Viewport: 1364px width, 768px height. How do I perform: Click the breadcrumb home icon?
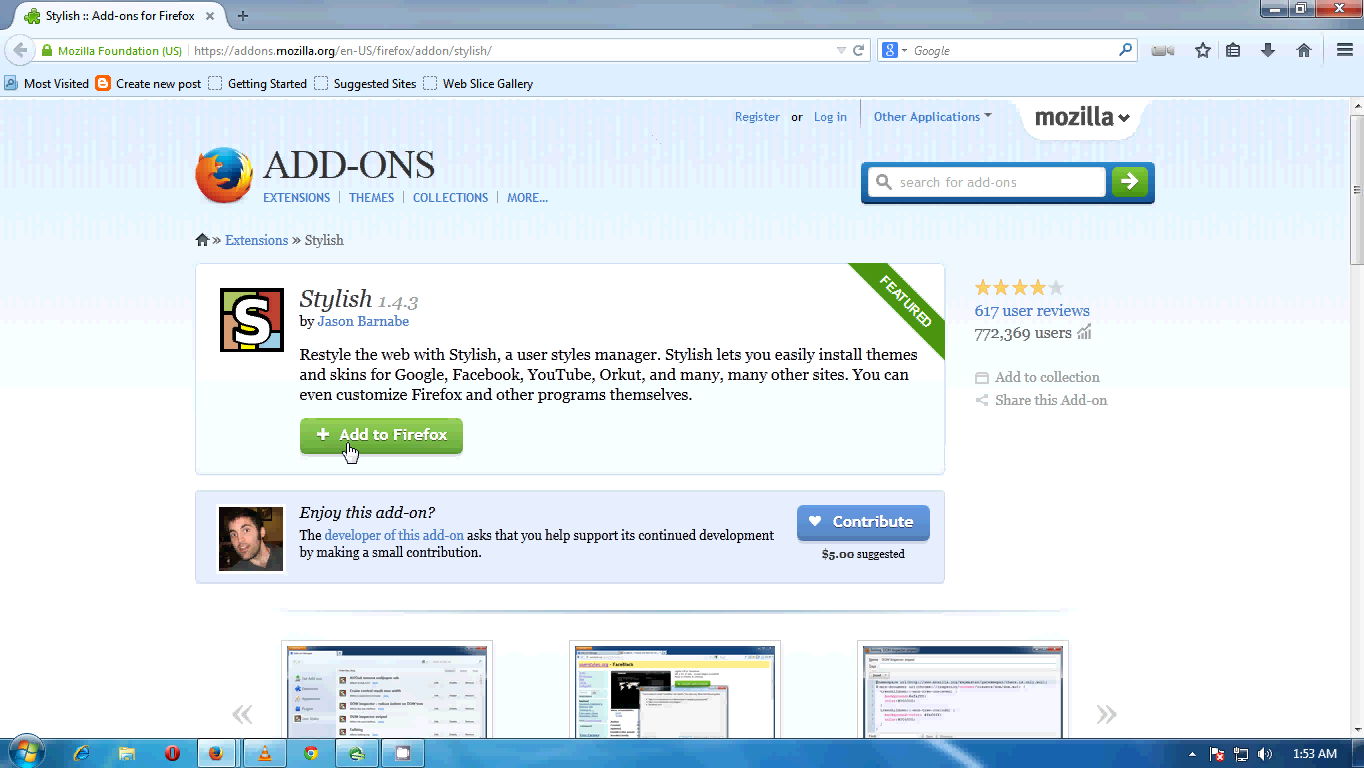(x=202, y=240)
